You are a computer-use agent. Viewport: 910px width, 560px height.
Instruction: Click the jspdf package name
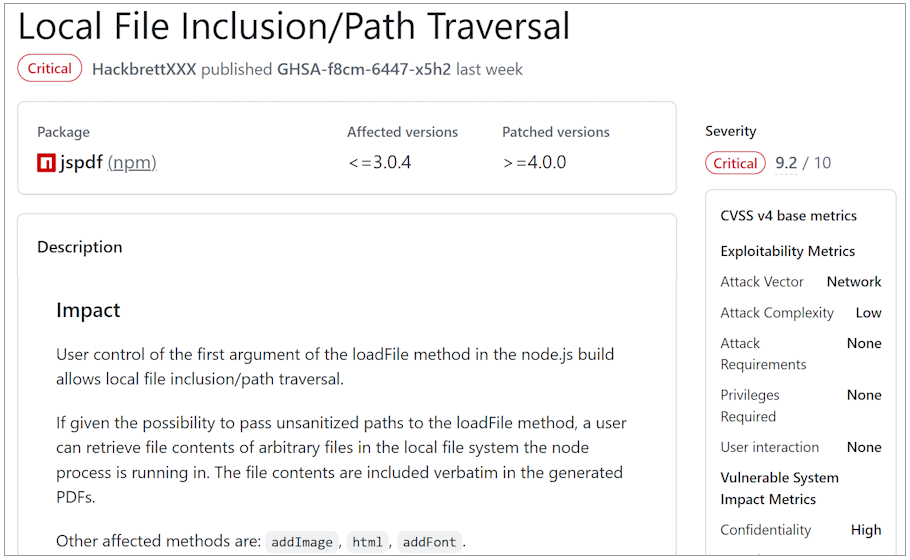click(x=81, y=163)
